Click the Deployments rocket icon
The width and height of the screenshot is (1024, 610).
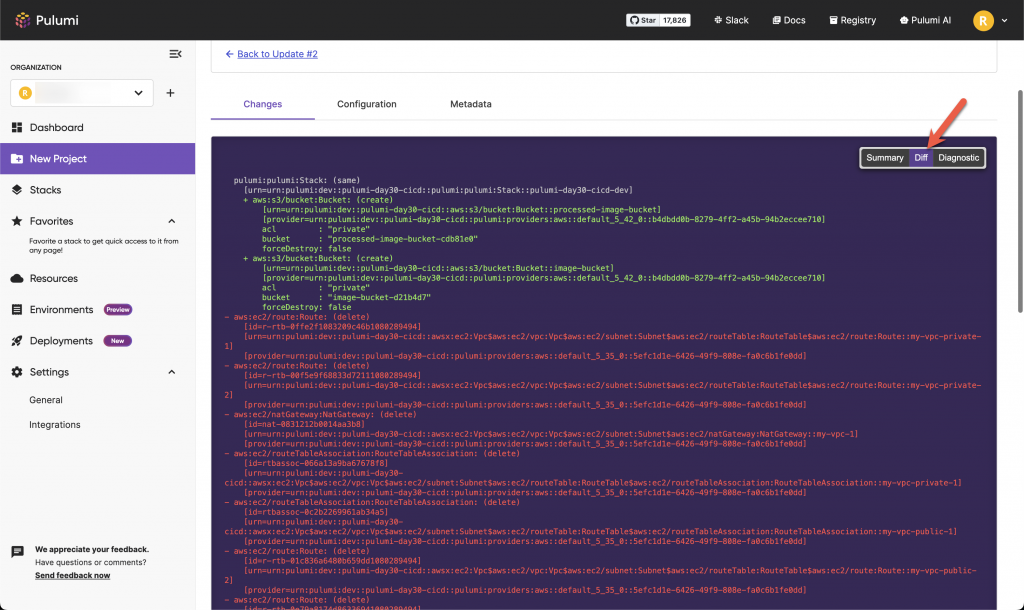(x=17, y=341)
